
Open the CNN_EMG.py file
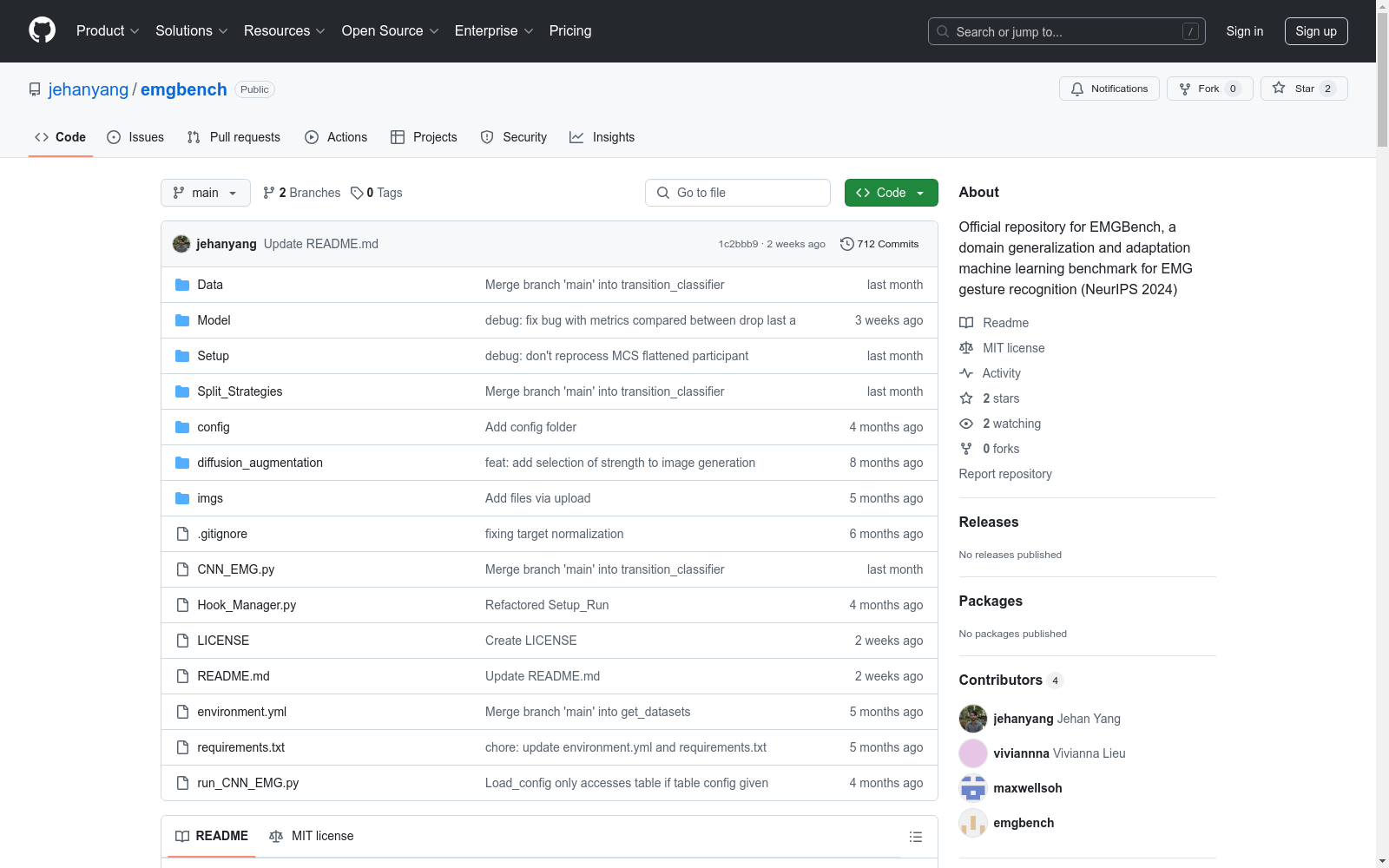tap(236, 569)
